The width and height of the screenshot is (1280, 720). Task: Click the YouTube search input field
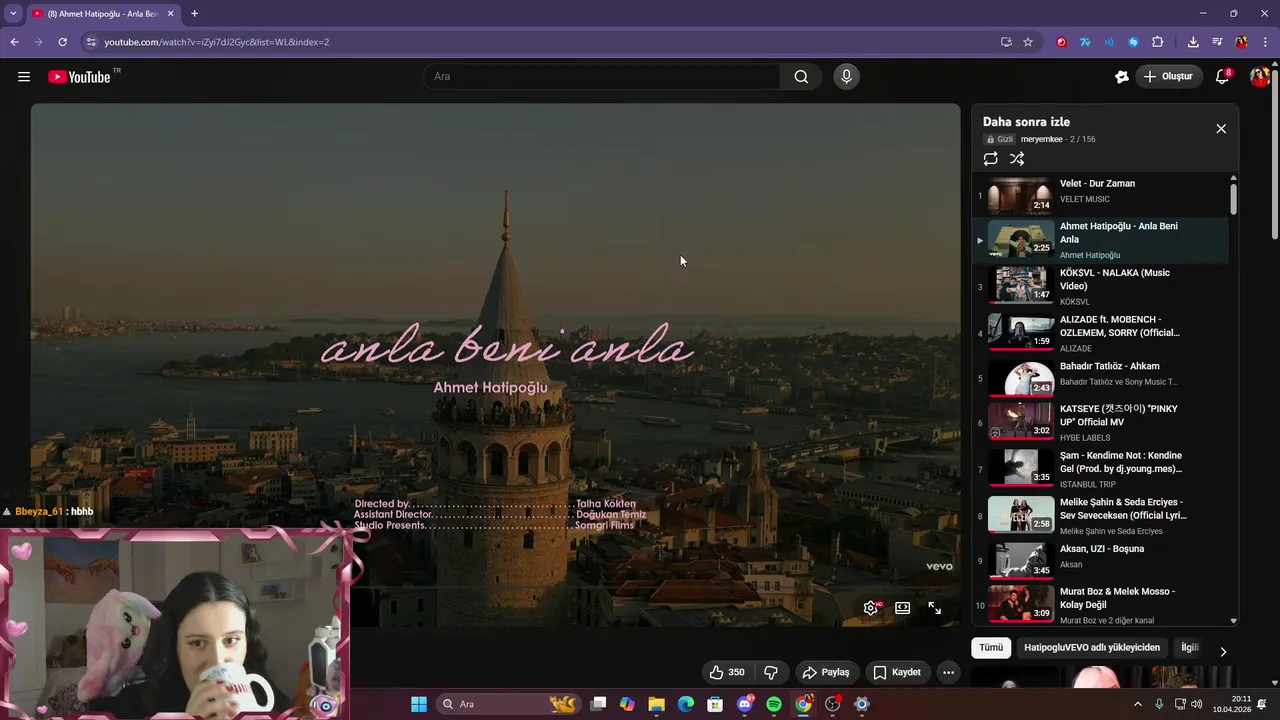click(604, 77)
